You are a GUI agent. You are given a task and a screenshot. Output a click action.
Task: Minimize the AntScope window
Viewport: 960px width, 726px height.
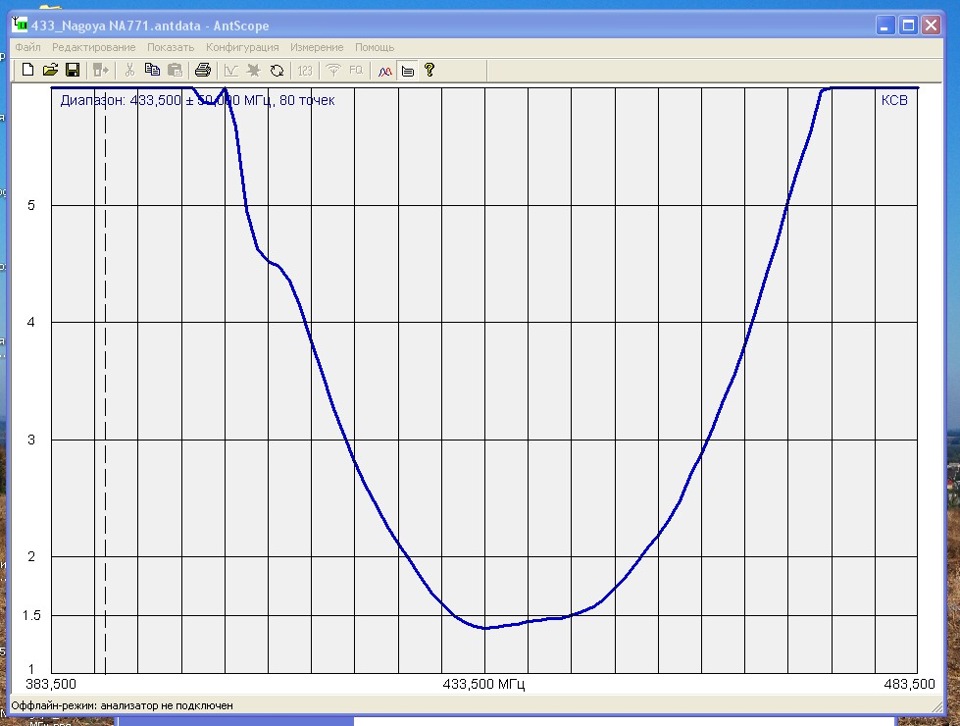(x=885, y=25)
